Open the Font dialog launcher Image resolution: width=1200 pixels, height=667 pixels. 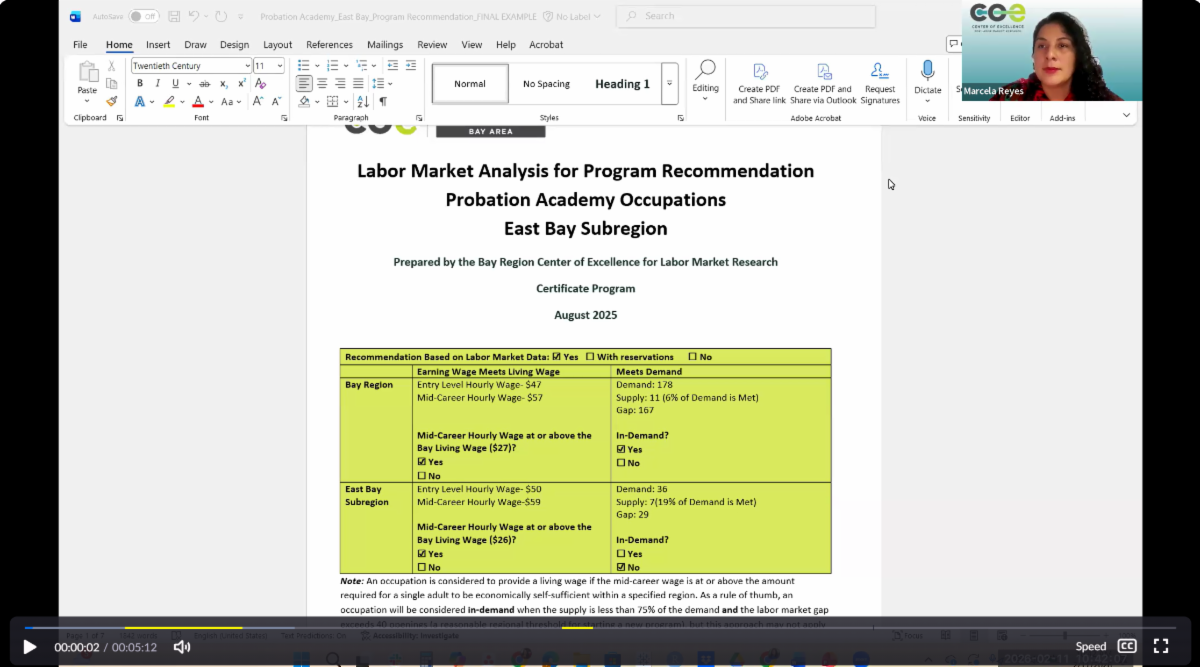click(x=284, y=118)
